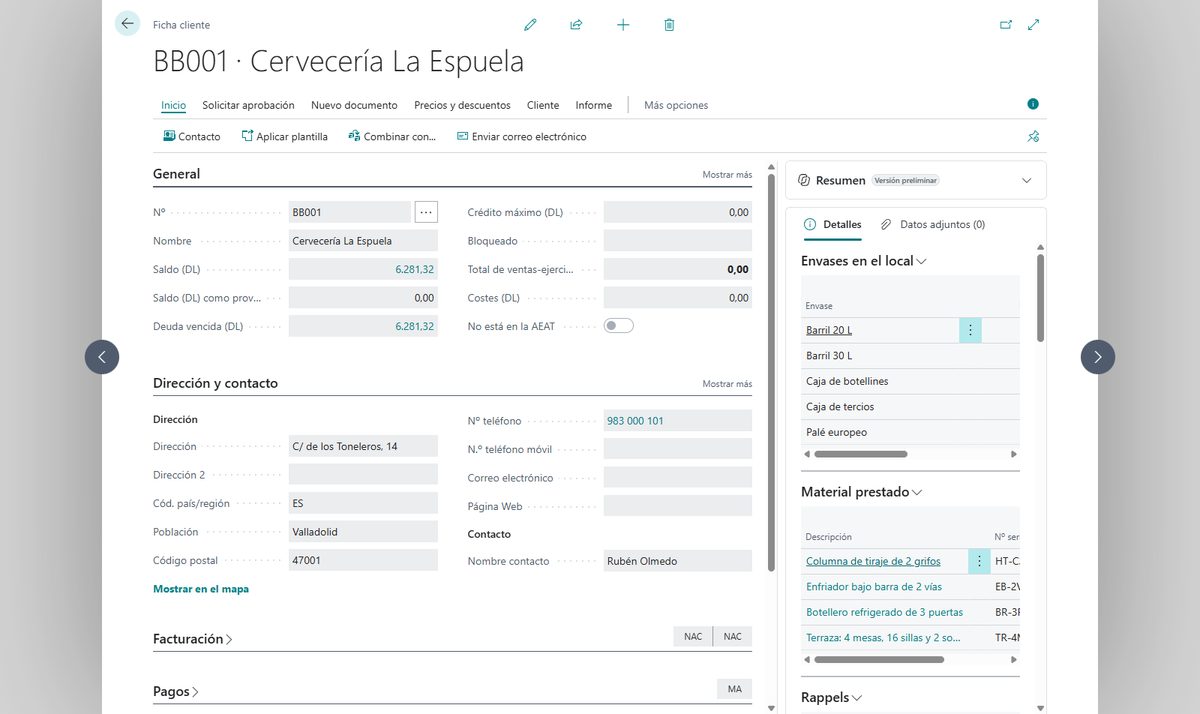Expand the Facturación section
Image resolution: width=1200 pixels, height=714 pixels.
(193, 639)
